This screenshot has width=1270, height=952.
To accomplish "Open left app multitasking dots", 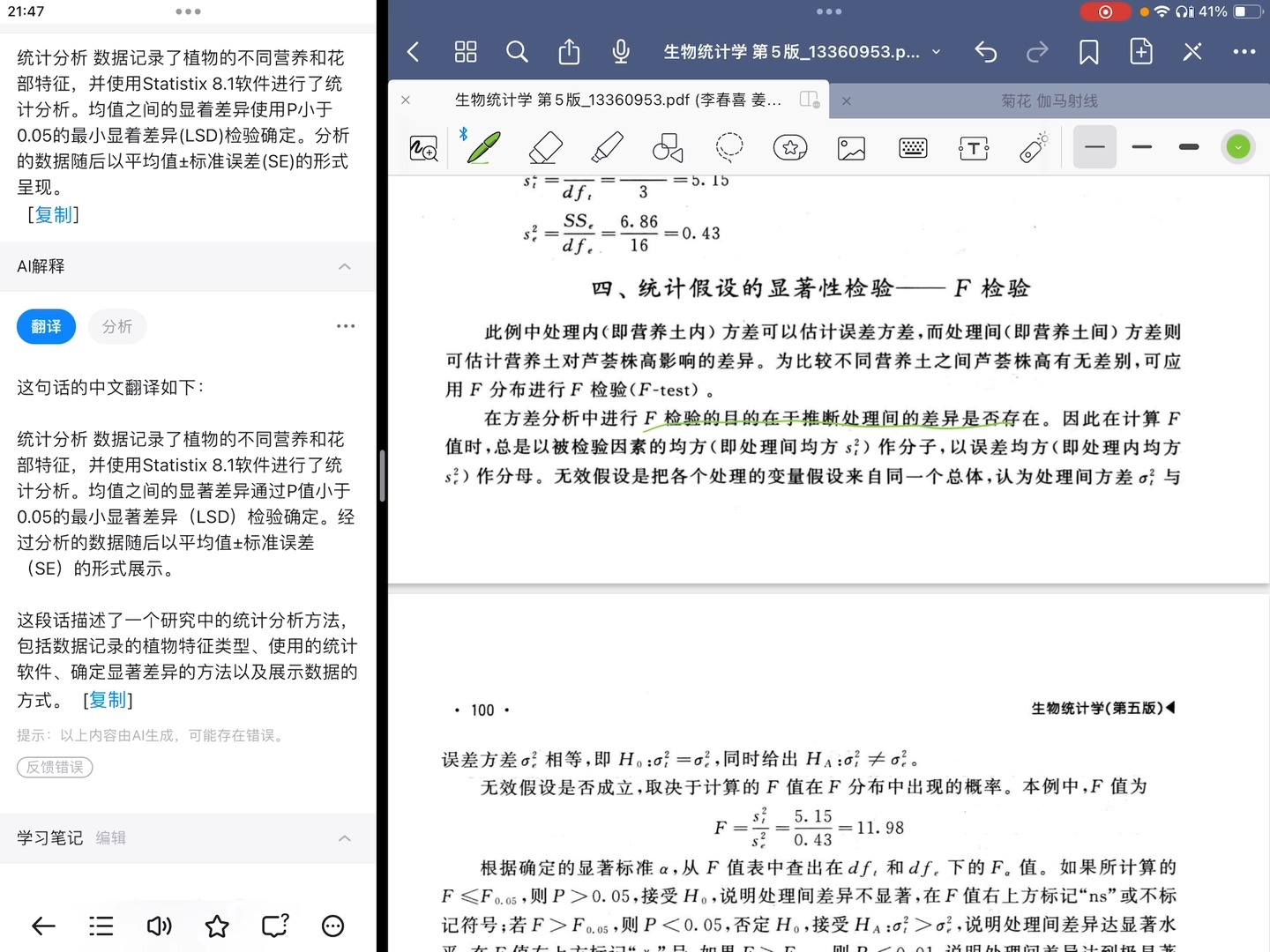I will pyautogui.click(x=188, y=11).
